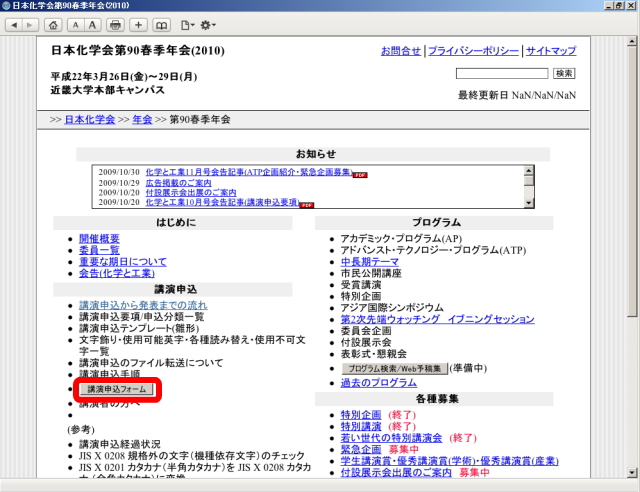Click the forward navigation arrow
Image resolution: width=640 pixels, height=492 pixels.
coord(30,25)
